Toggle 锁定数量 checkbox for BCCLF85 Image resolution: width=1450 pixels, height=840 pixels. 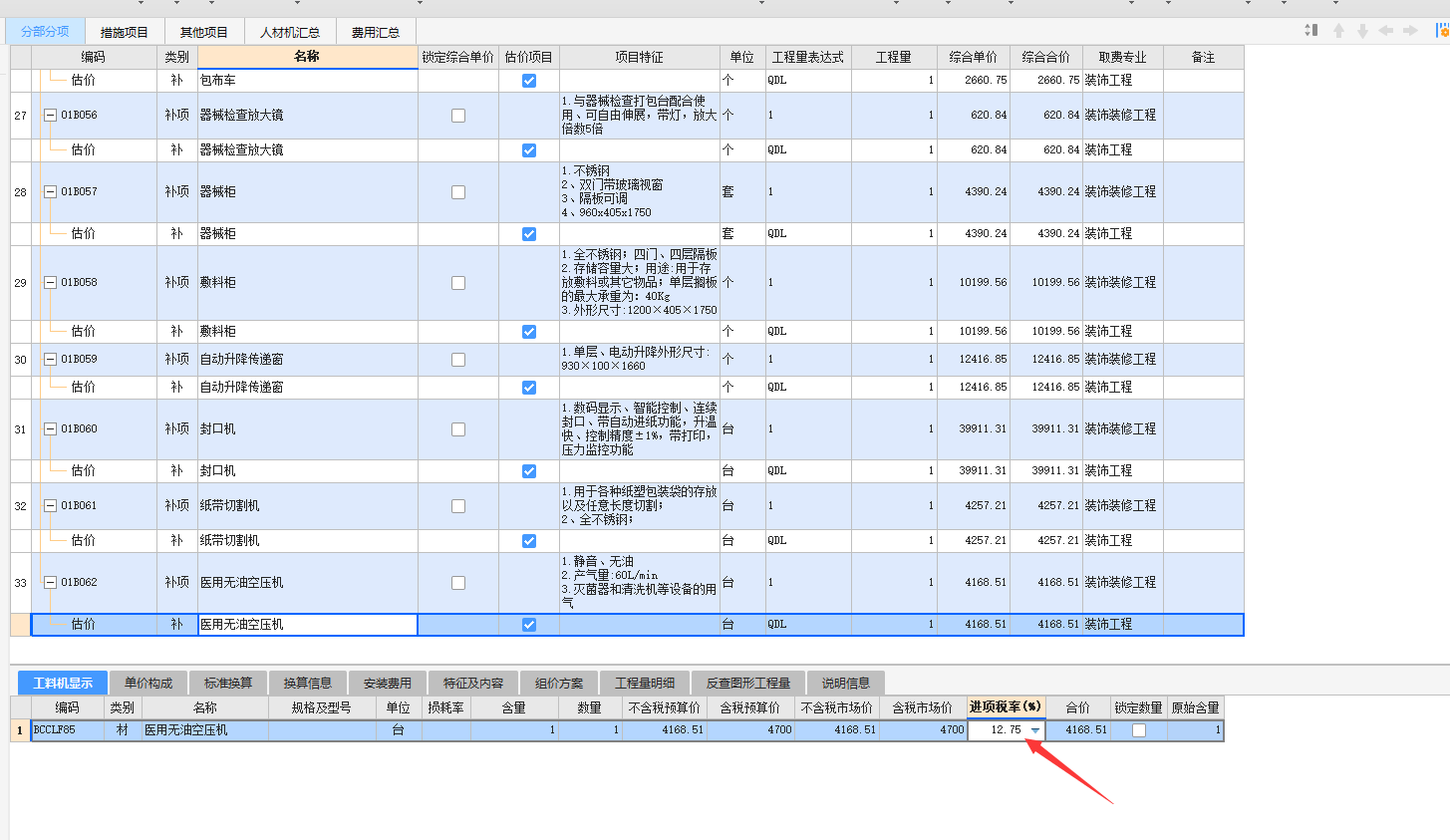click(1139, 730)
